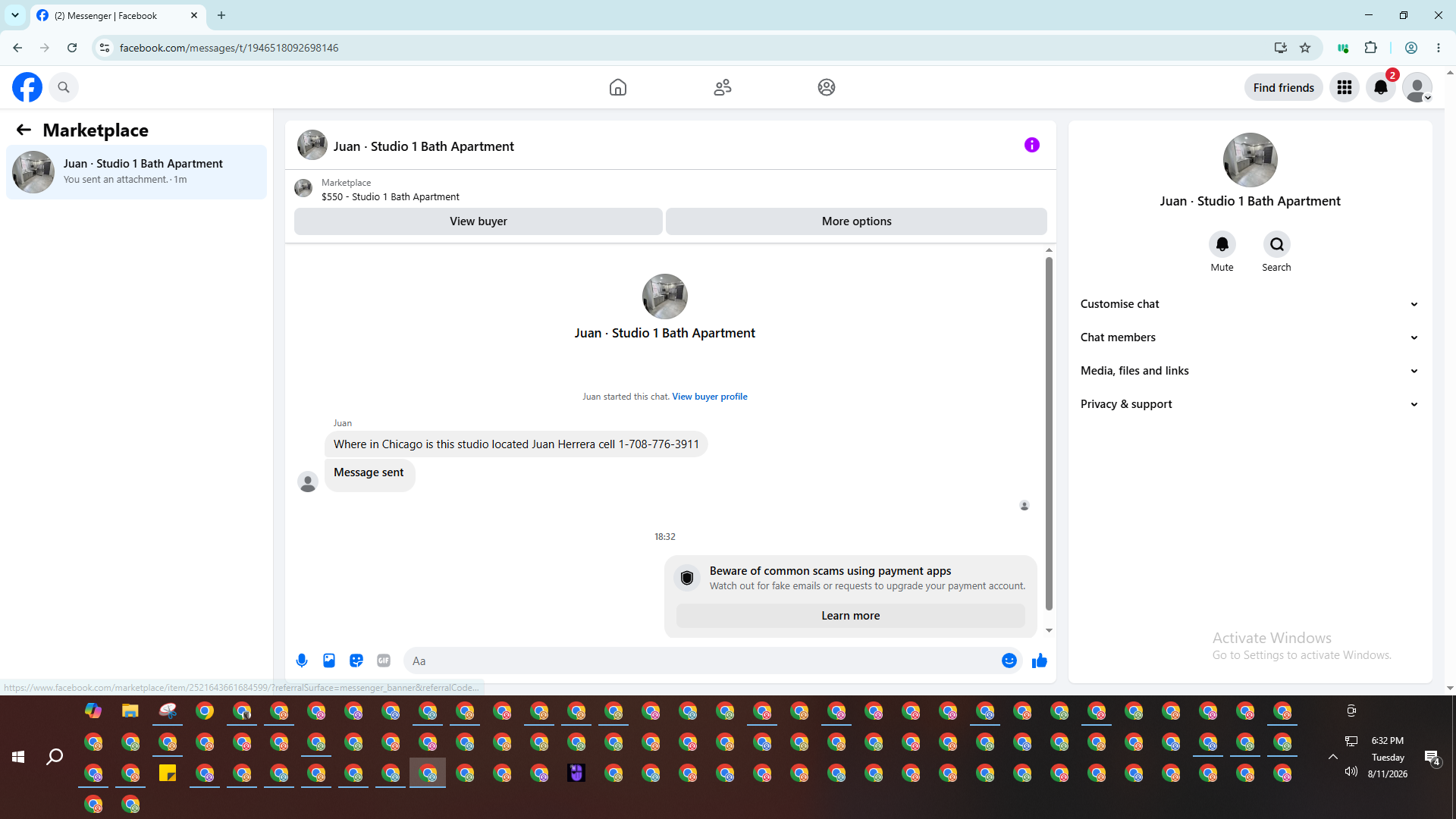Open the Facebook apps grid menu

[1345, 88]
